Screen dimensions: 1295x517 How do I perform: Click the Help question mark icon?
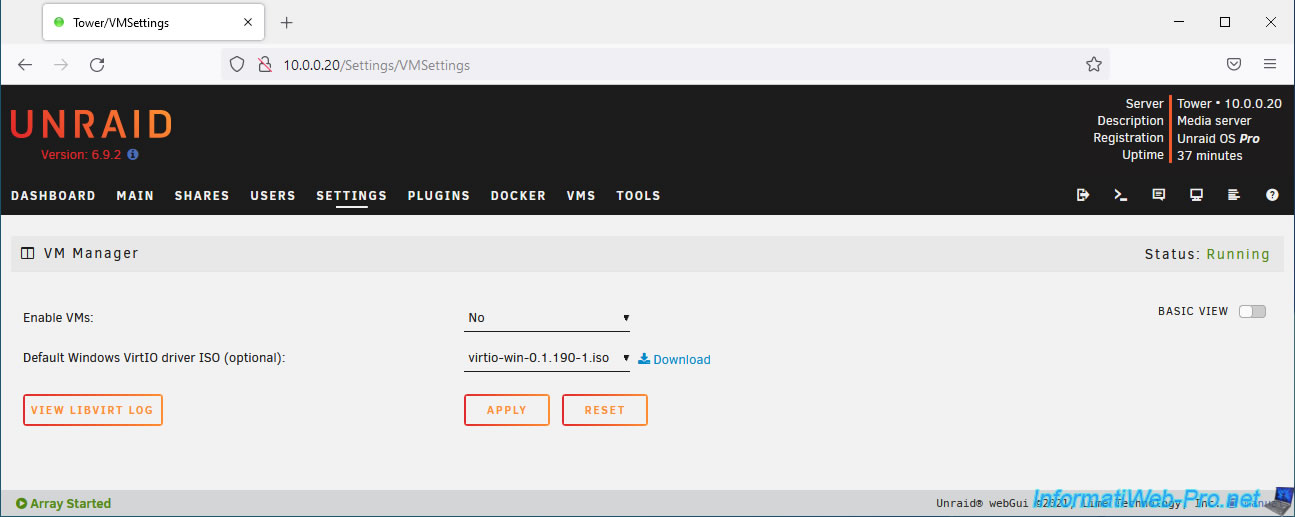1272,195
